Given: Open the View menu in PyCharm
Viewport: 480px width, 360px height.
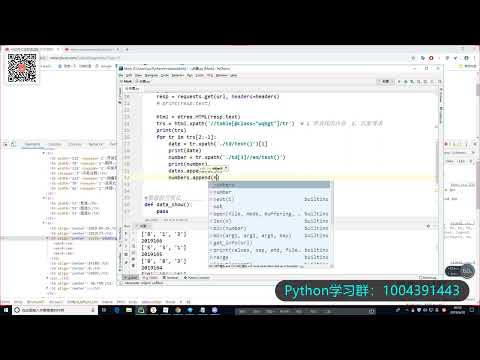Looking at the screenshot, I should tap(138, 75).
